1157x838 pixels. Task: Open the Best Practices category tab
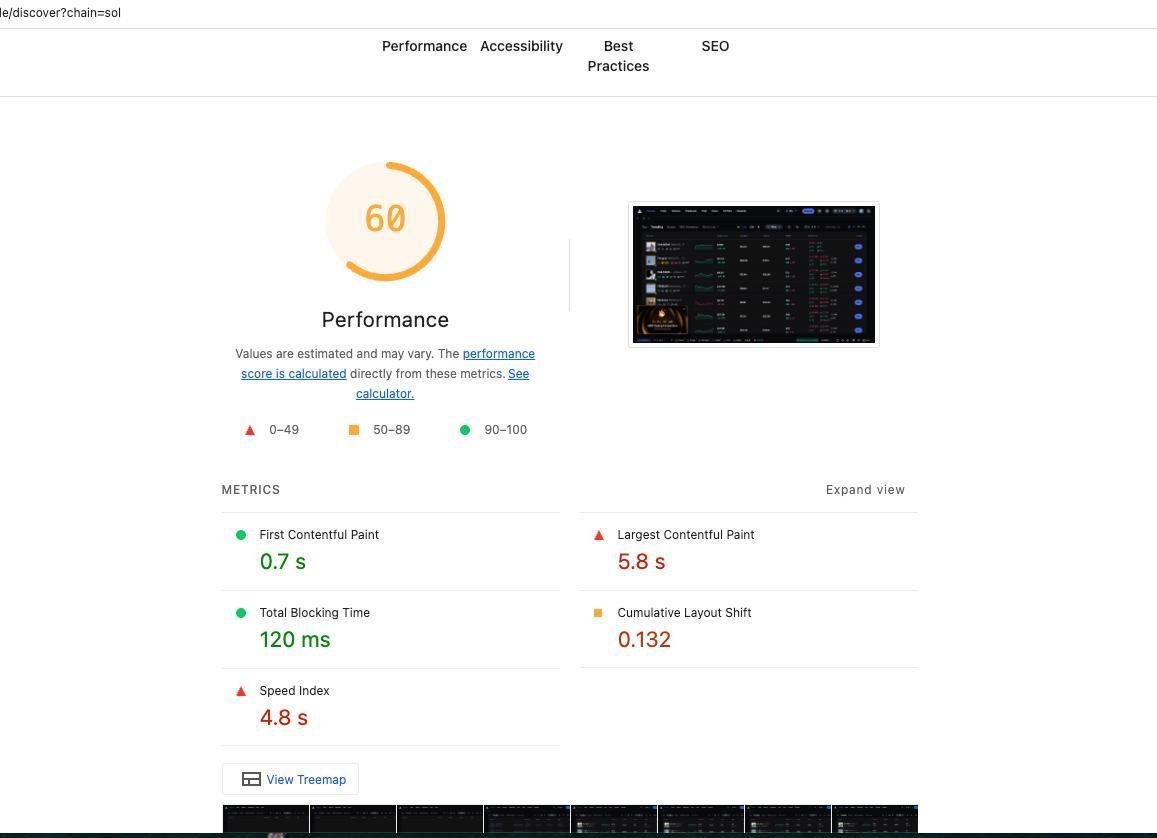pyautogui.click(x=618, y=56)
